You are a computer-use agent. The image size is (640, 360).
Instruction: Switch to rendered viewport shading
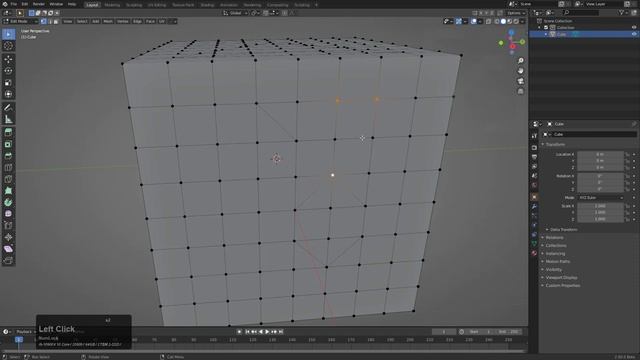516,21
